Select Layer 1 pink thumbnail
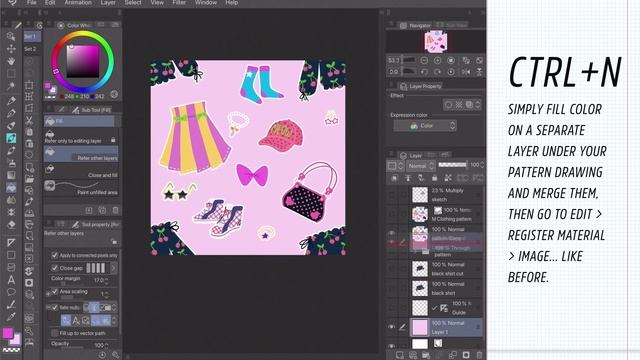Image resolution: width=640 pixels, height=360 pixels. click(x=420, y=327)
